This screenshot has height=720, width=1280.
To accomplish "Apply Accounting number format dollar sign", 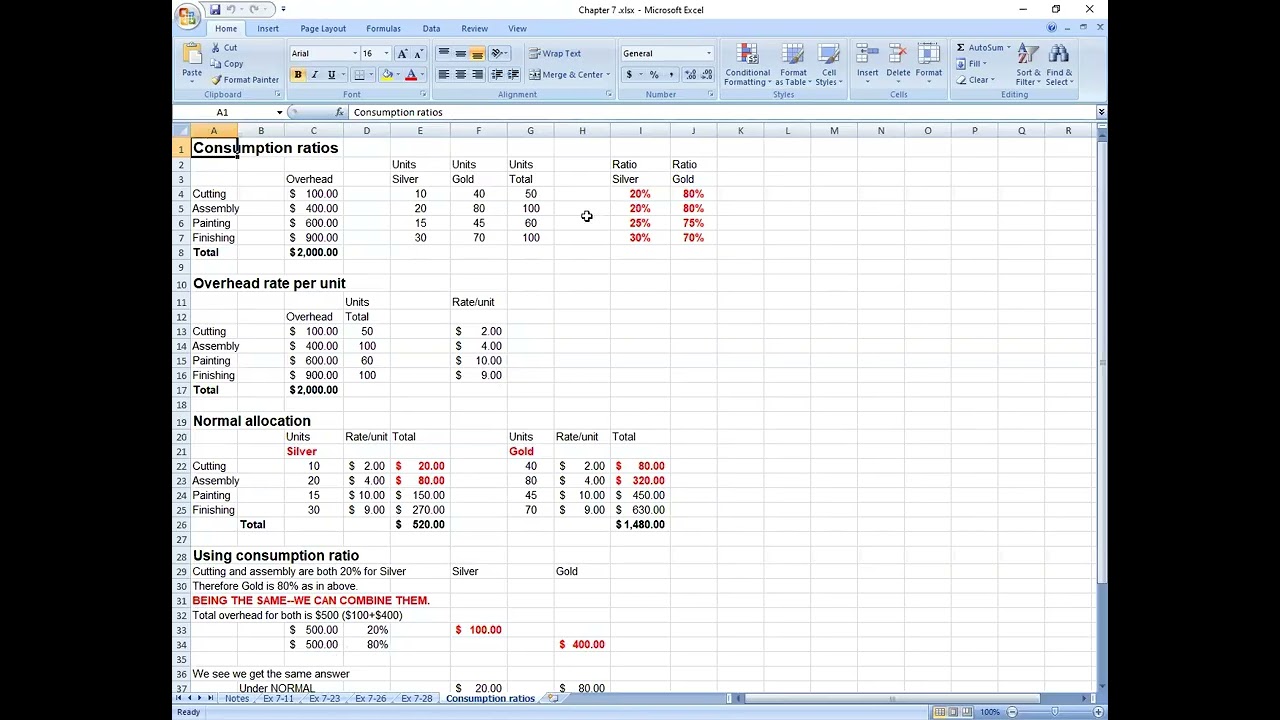I will coord(629,75).
